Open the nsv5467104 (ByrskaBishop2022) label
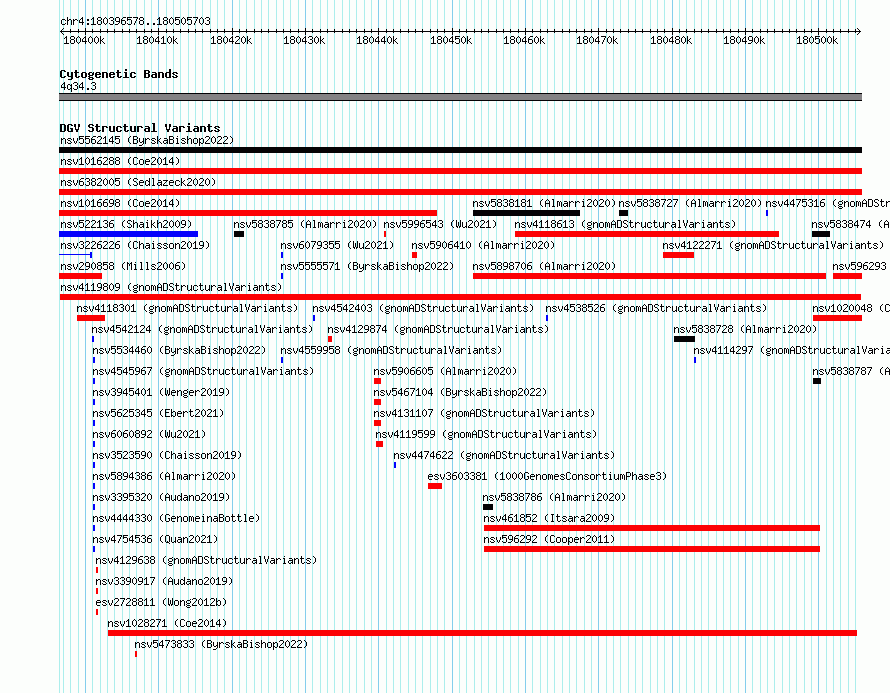The image size is (890, 693). click(x=460, y=392)
